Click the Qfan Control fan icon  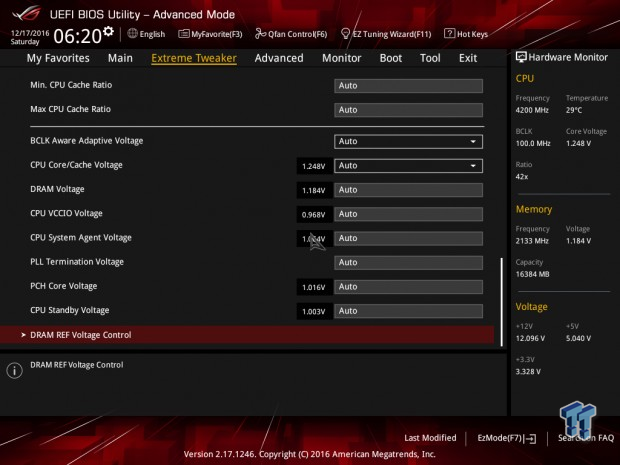coord(260,34)
